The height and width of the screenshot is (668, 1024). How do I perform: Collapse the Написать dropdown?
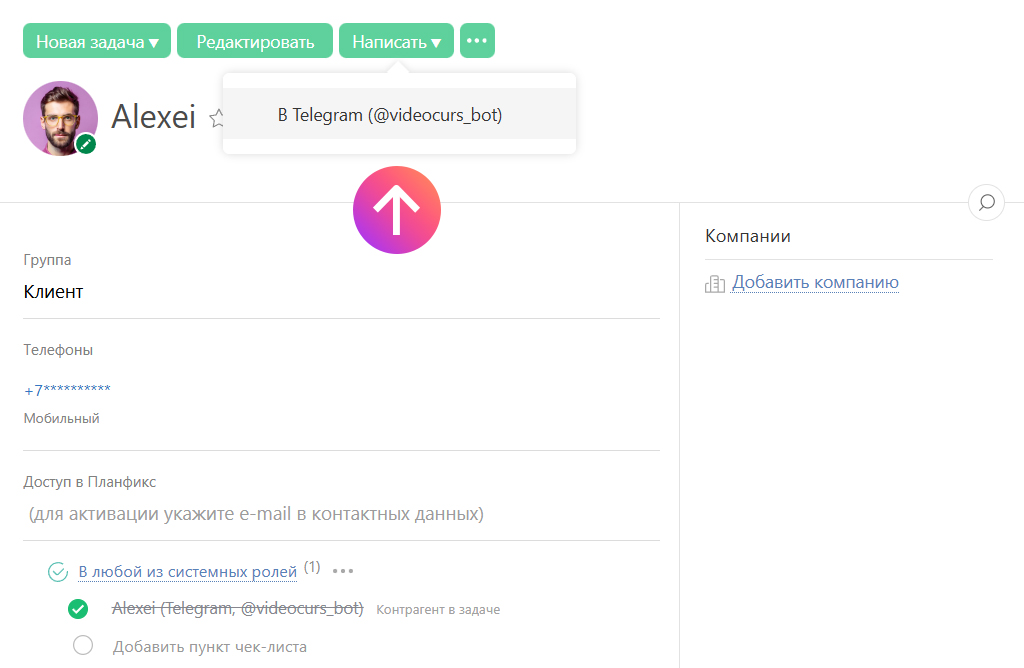pos(396,41)
